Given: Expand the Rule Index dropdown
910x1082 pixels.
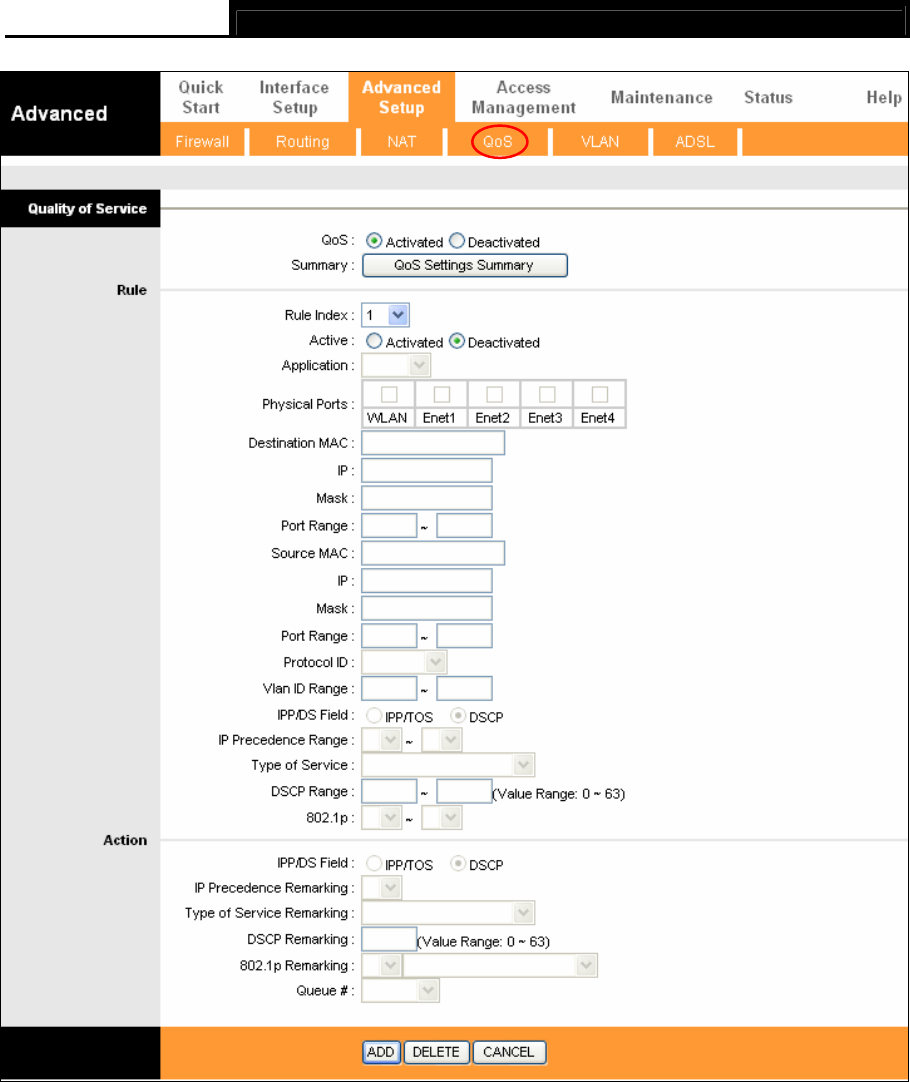Looking at the screenshot, I should 386,316.
